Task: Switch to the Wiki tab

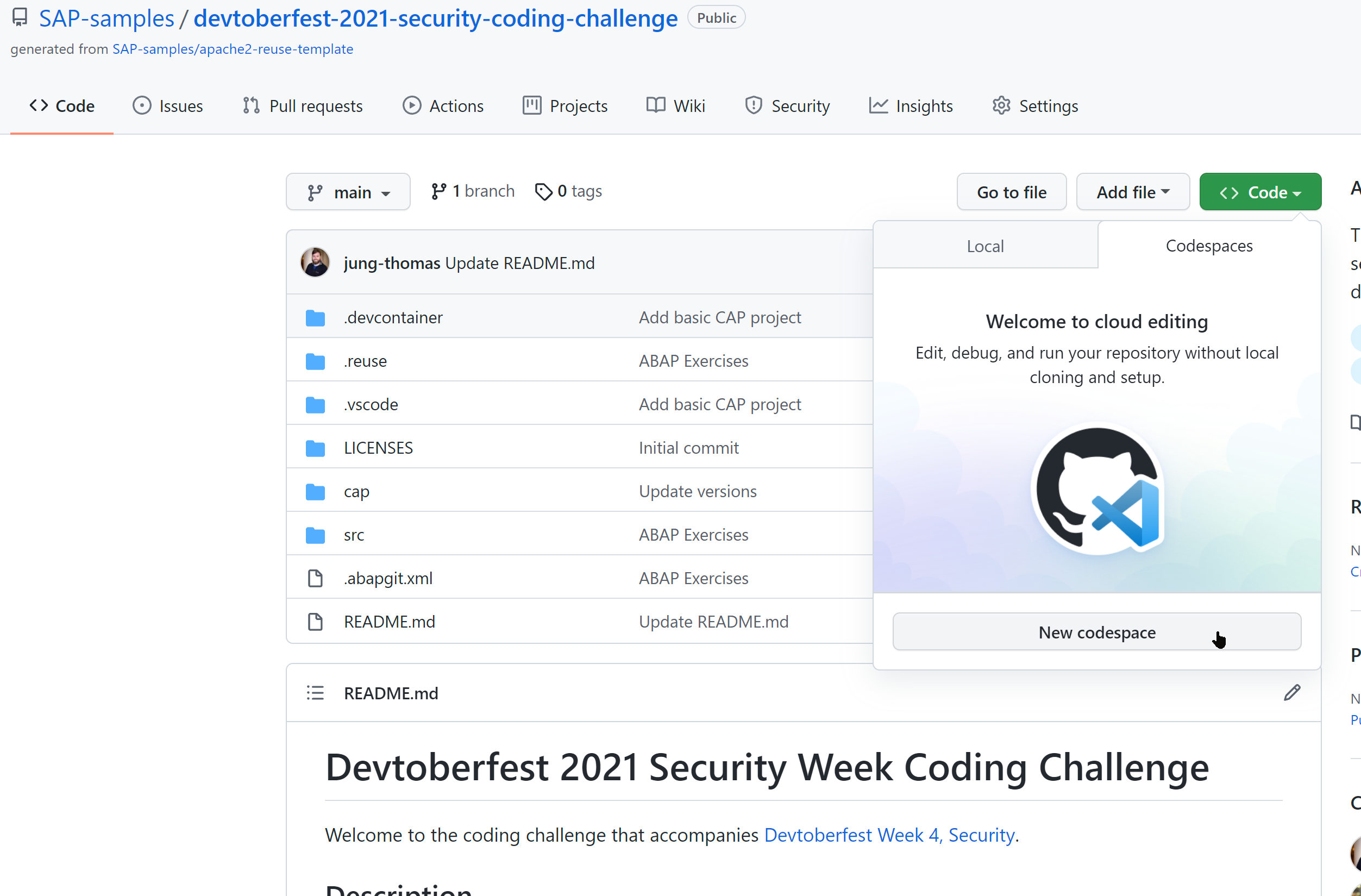Action: pos(676,106)
